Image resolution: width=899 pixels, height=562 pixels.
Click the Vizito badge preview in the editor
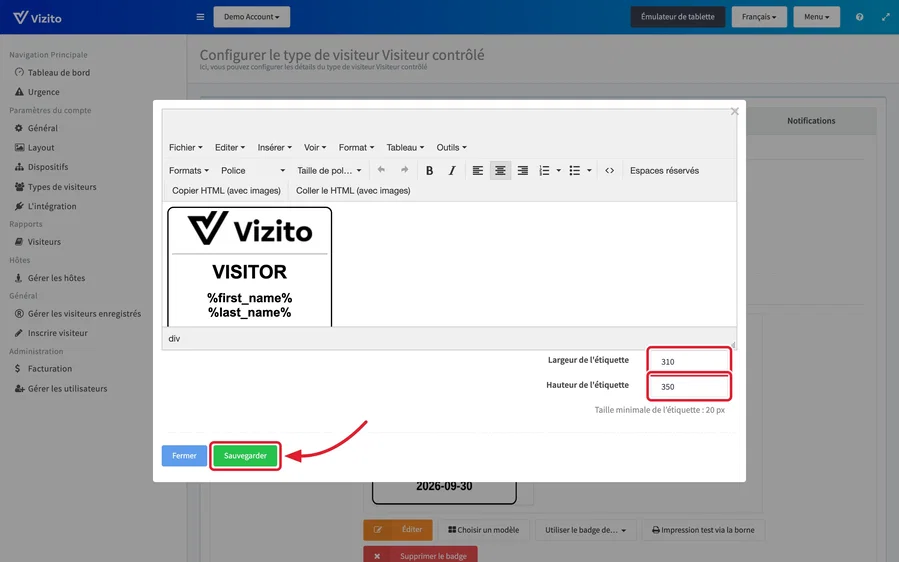249,267
